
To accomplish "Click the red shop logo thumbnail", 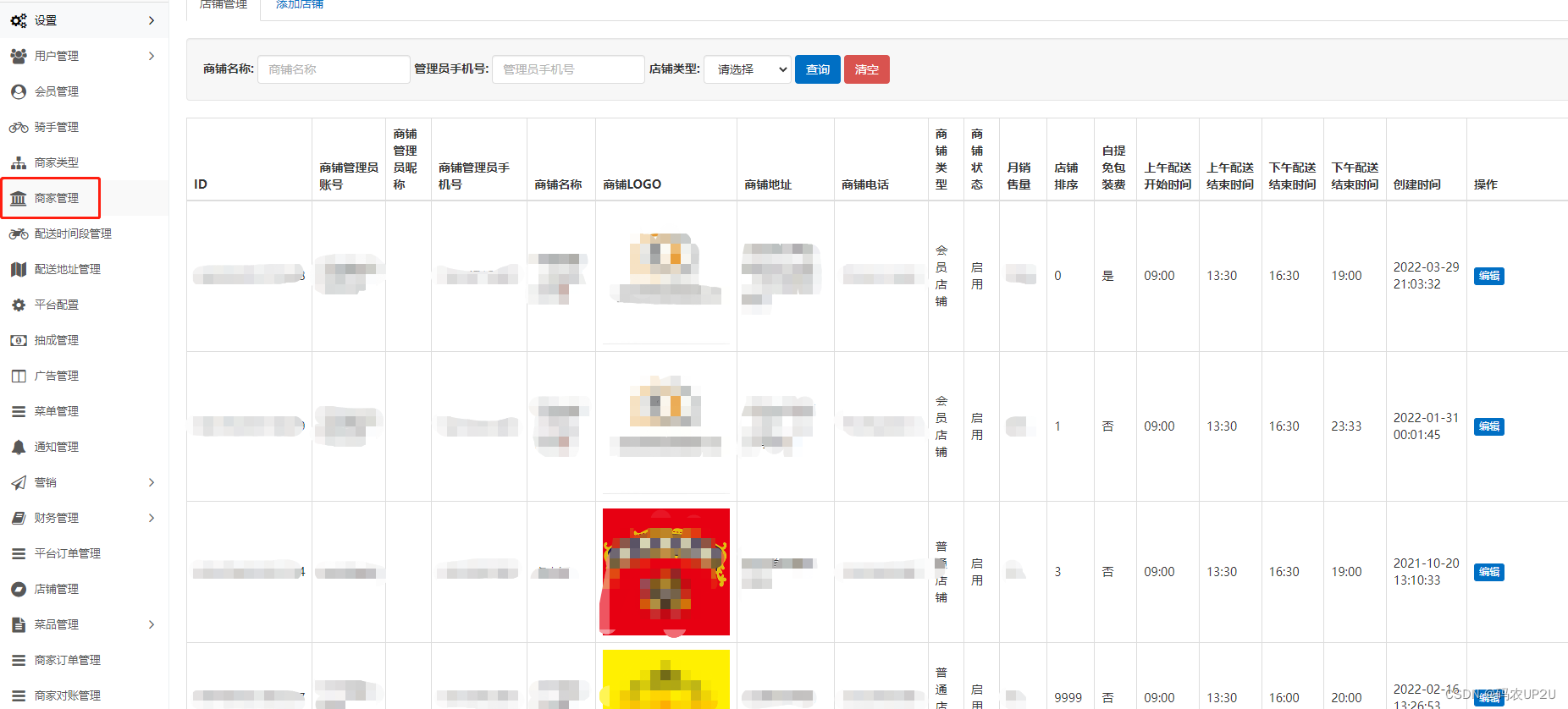I will click(x=666, y=572).
